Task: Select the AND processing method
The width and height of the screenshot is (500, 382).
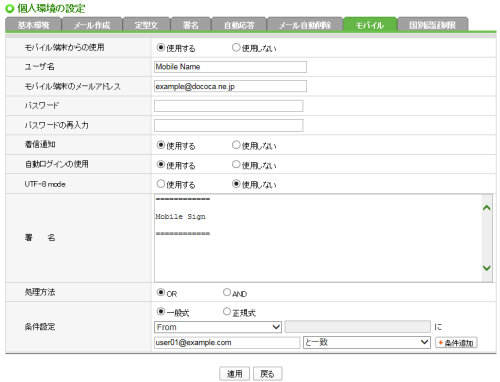Action: point(227,293)
